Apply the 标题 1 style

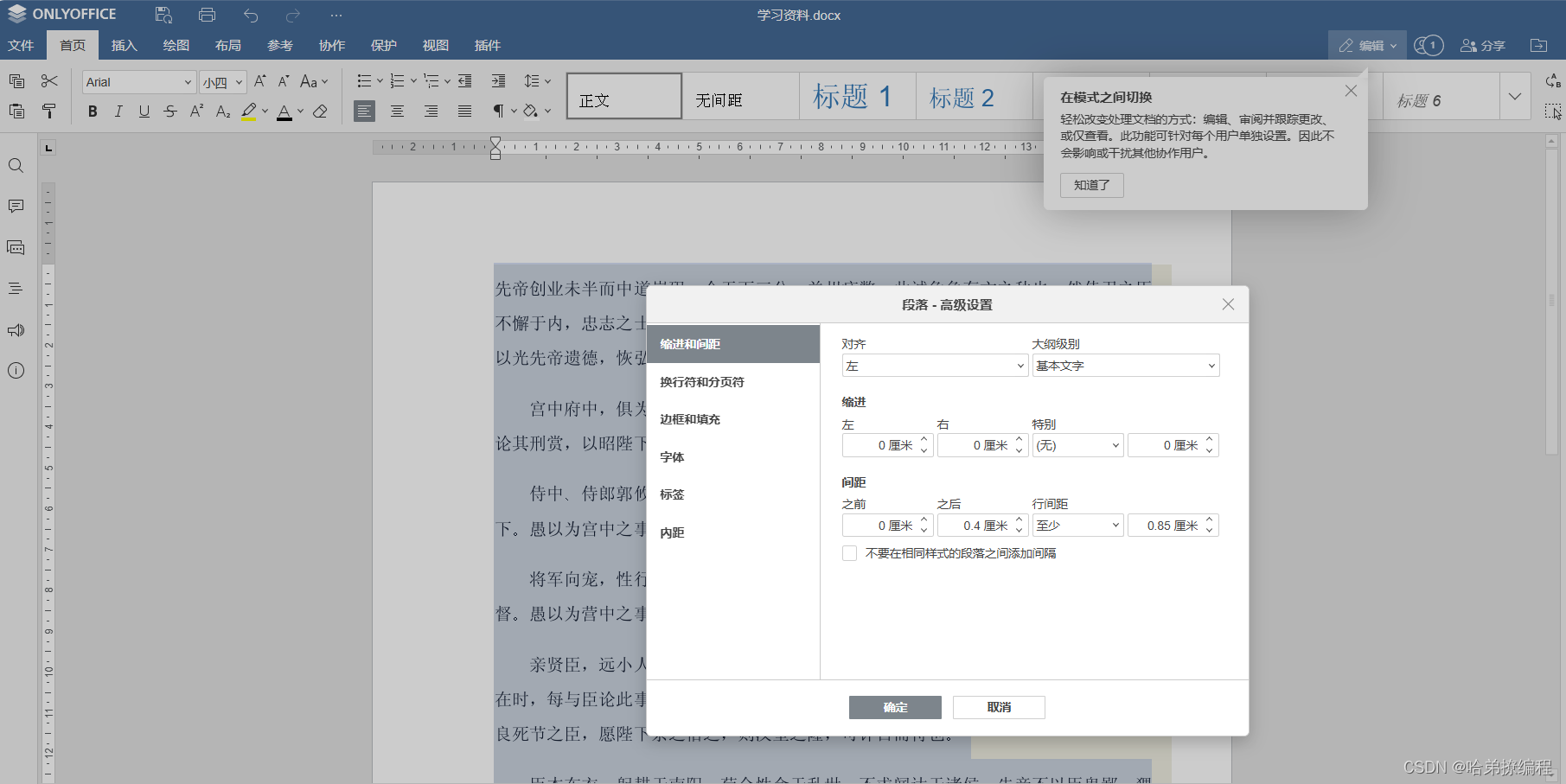(857, 96)
